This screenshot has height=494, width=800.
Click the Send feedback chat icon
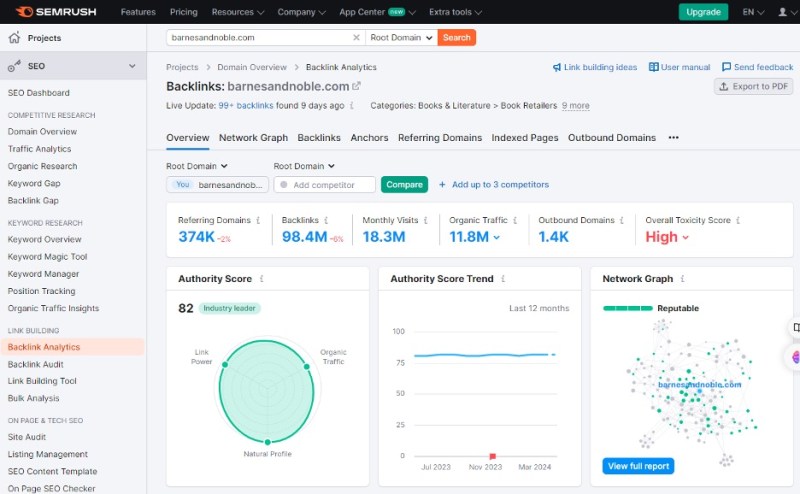point(727,67)
